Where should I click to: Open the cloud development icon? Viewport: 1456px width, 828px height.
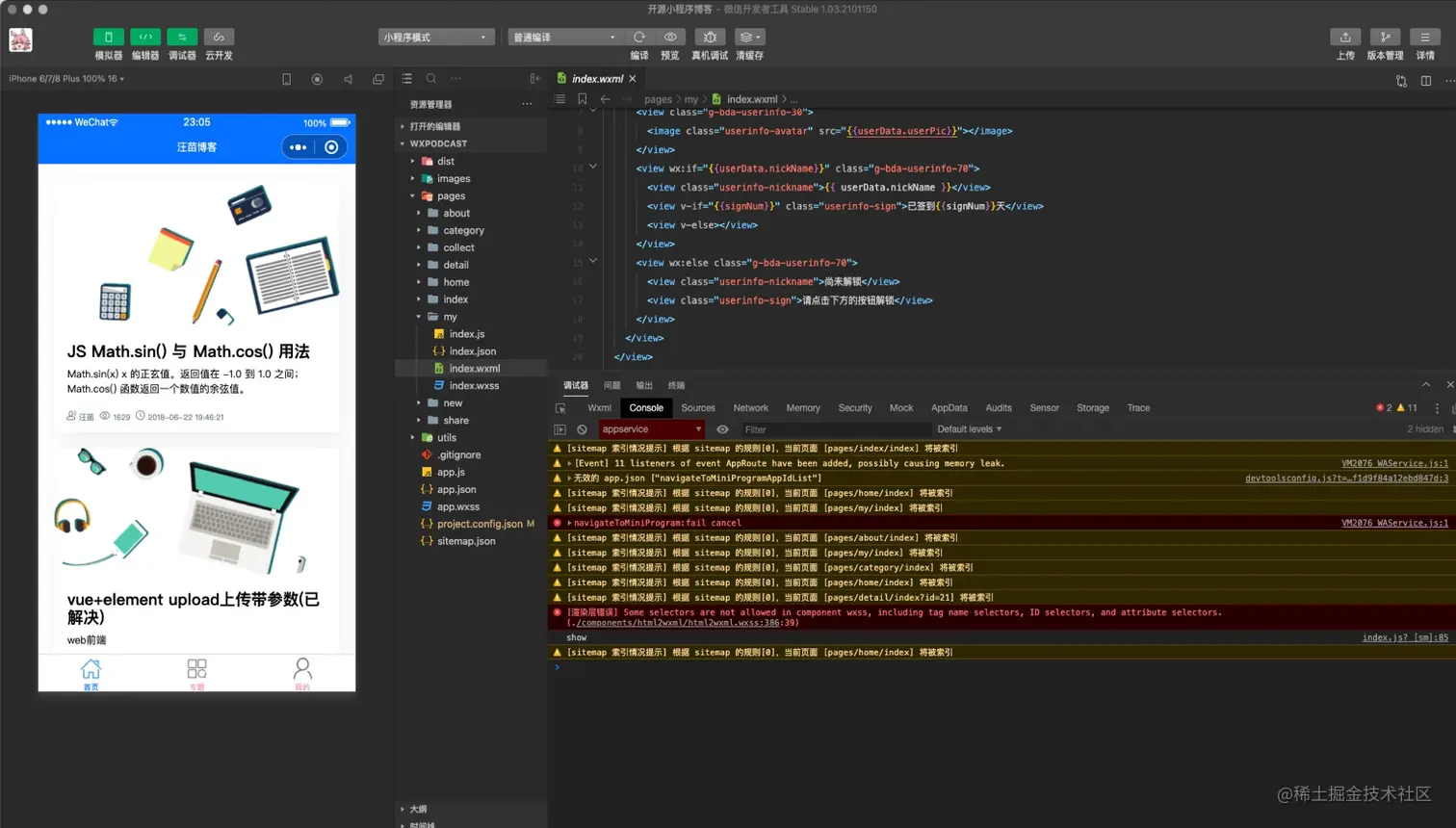(x=219, y=38)
